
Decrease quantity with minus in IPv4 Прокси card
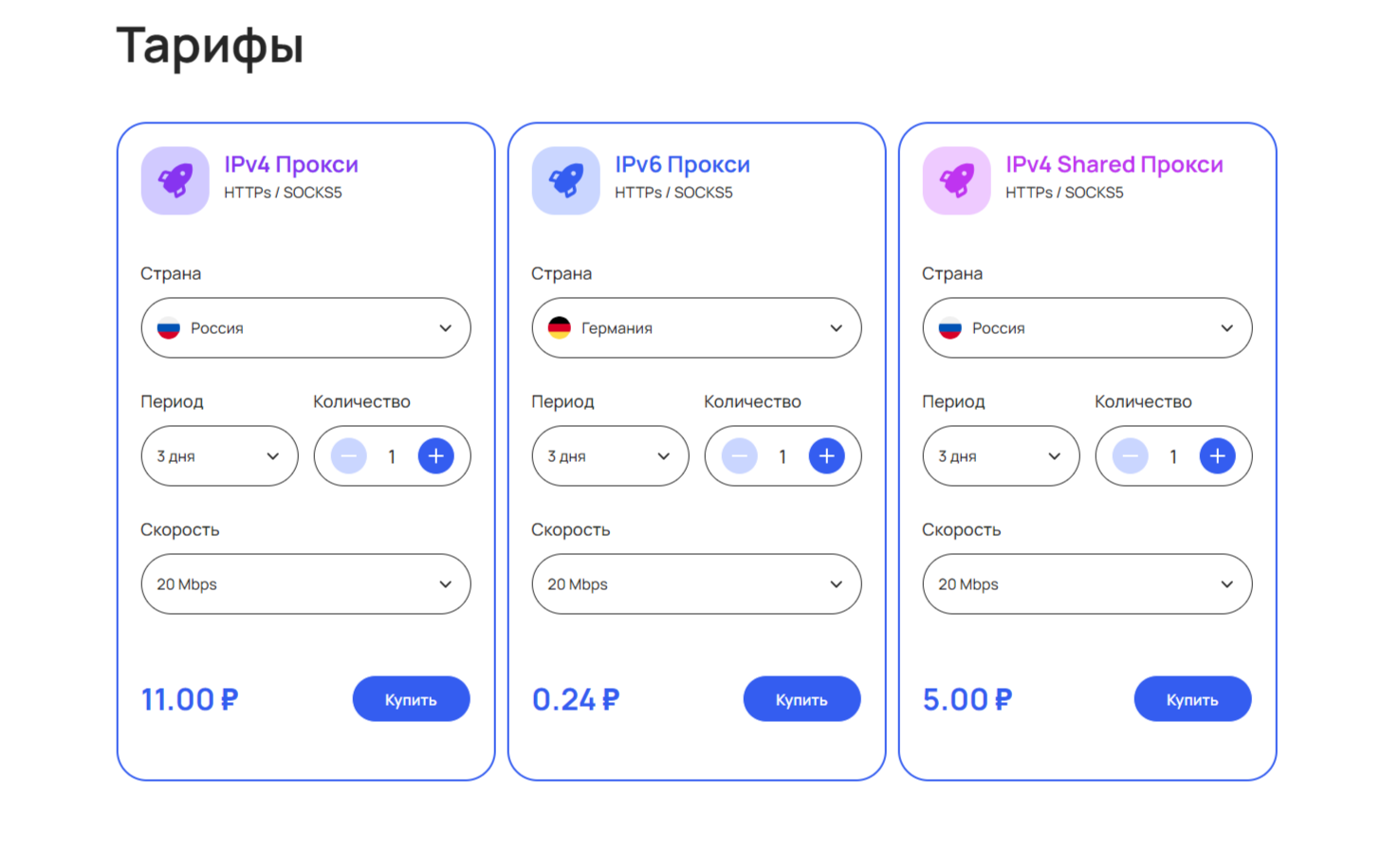349,456
